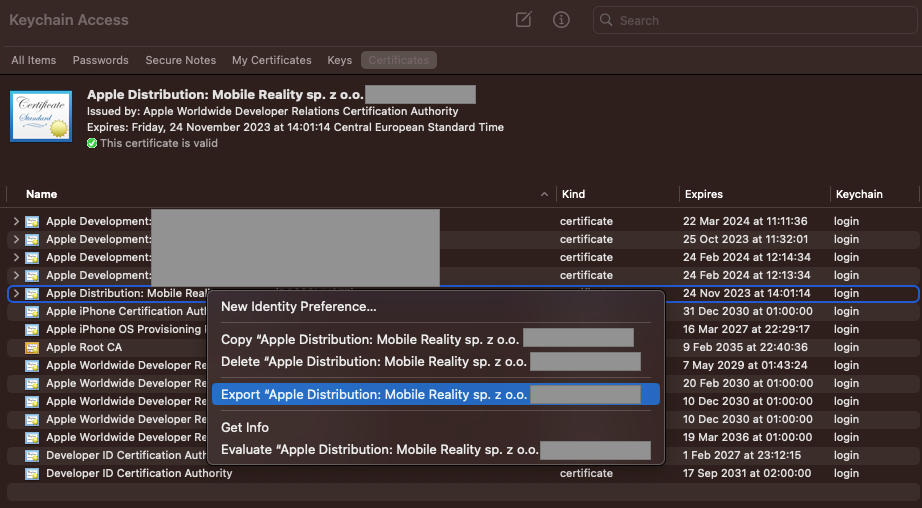Select the My Certificates tab
Viewport: 922px width, 508px height.
pyautogui.click(x=272, y=60)
